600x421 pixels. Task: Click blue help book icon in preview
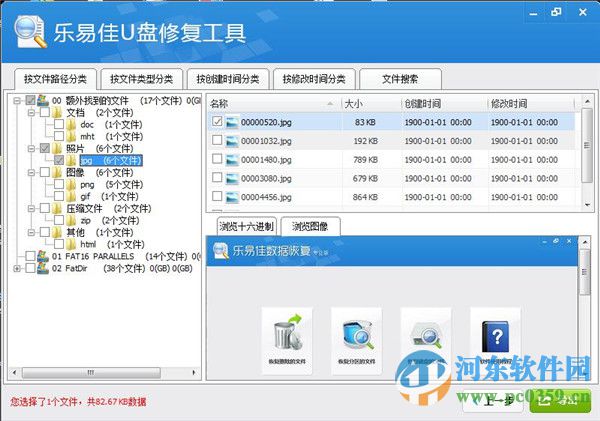pyautogui.click(x=495, y=336)
